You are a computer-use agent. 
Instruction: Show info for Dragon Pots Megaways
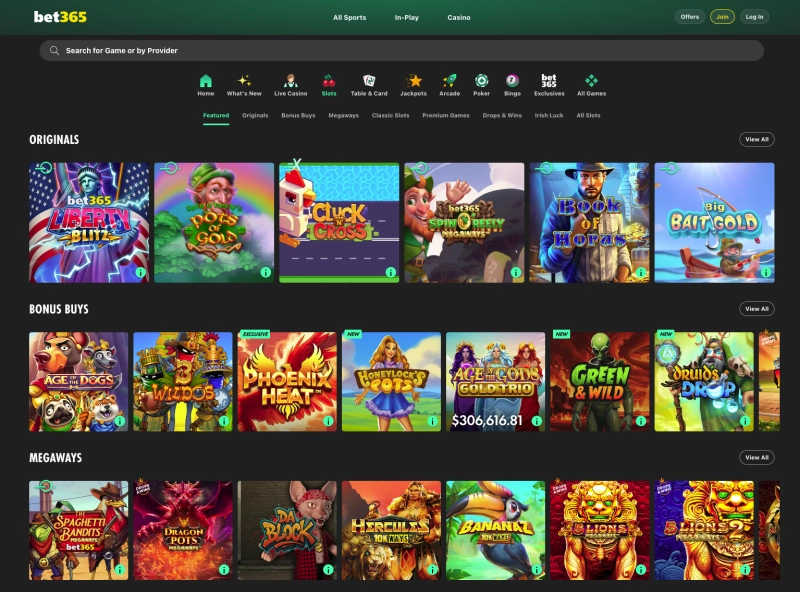point(223,570)
